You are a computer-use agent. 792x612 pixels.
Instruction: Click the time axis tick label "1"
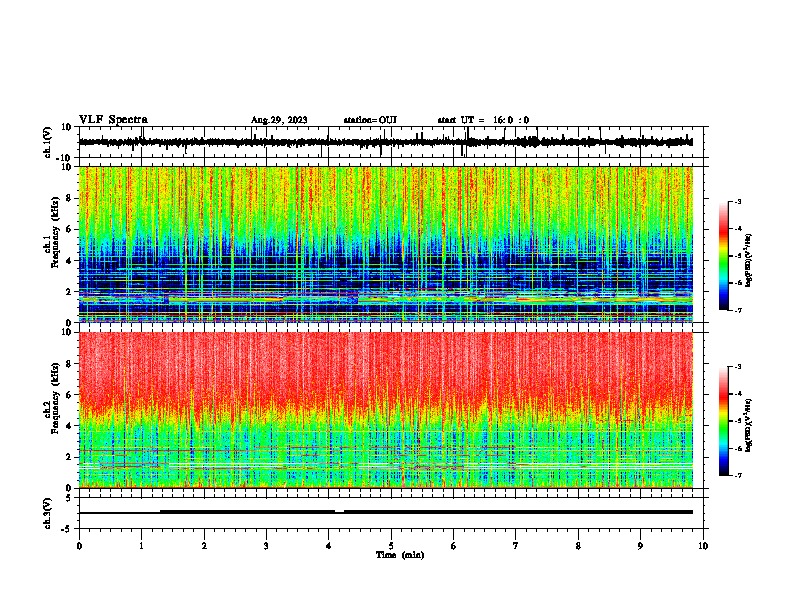click(142, 546)
